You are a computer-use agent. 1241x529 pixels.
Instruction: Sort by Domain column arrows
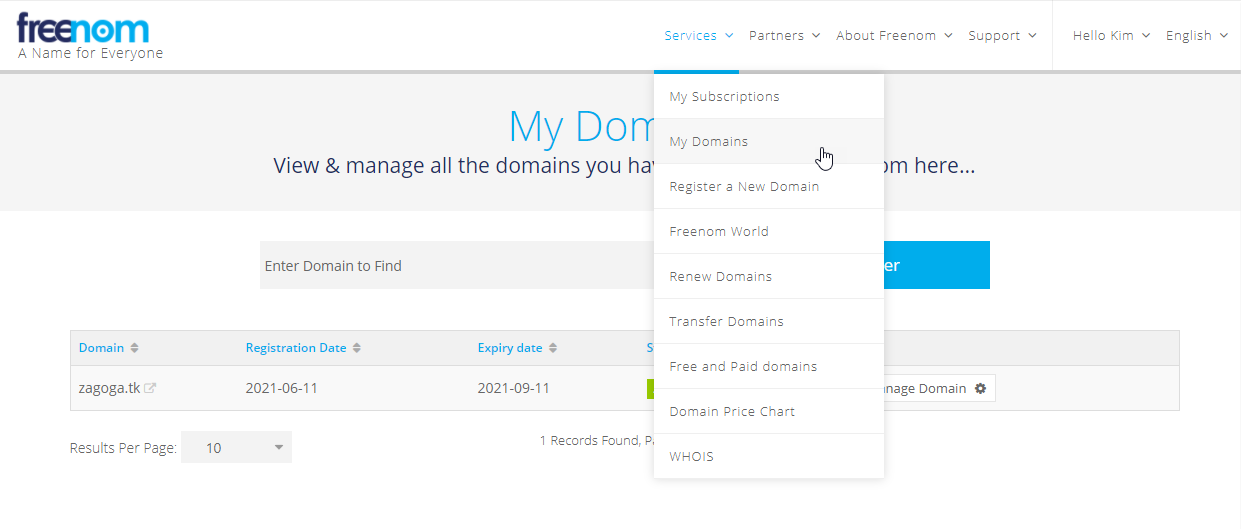click(134, 348)
